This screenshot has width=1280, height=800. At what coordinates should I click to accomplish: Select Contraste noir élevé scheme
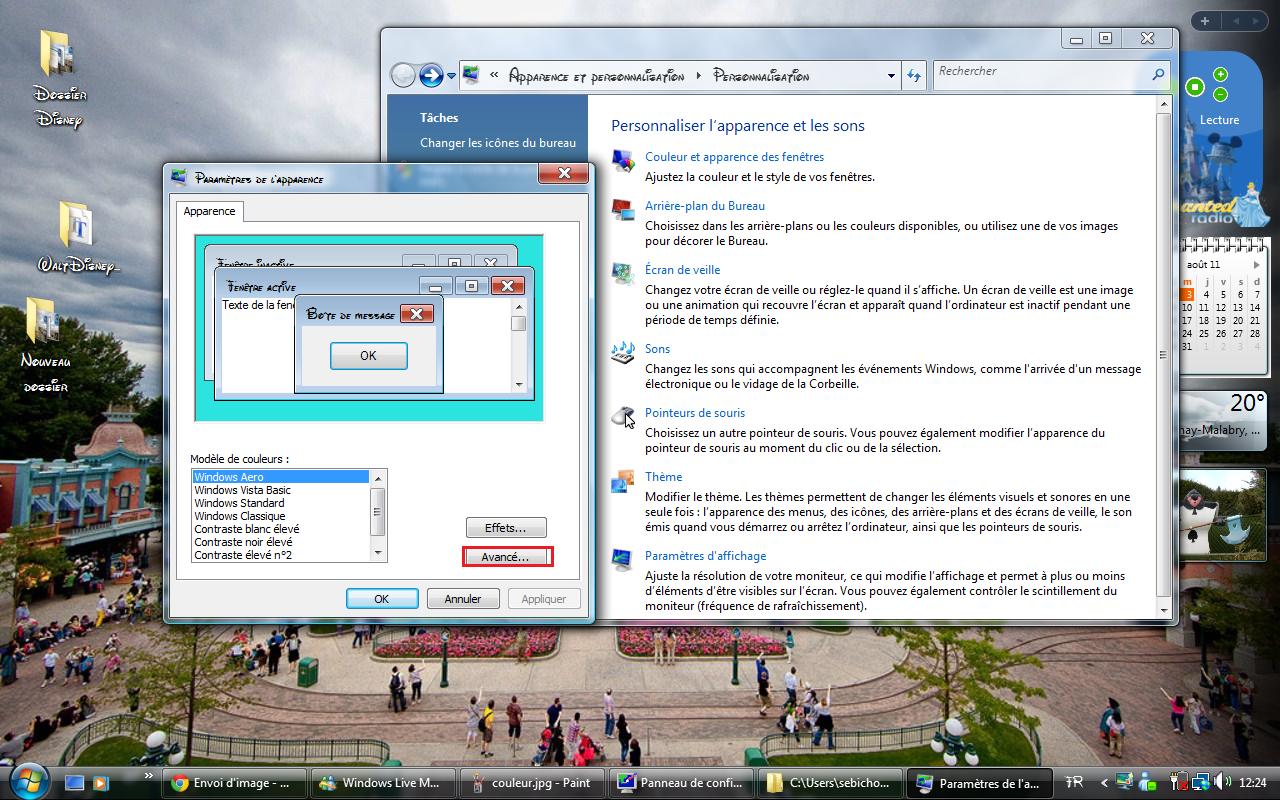point(280,542)
